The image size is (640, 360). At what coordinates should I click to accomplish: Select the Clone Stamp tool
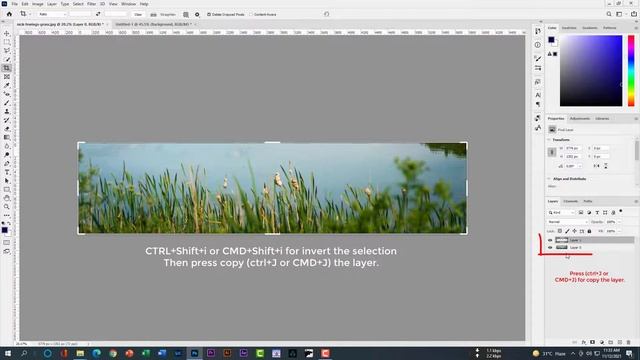pos(7,111)
